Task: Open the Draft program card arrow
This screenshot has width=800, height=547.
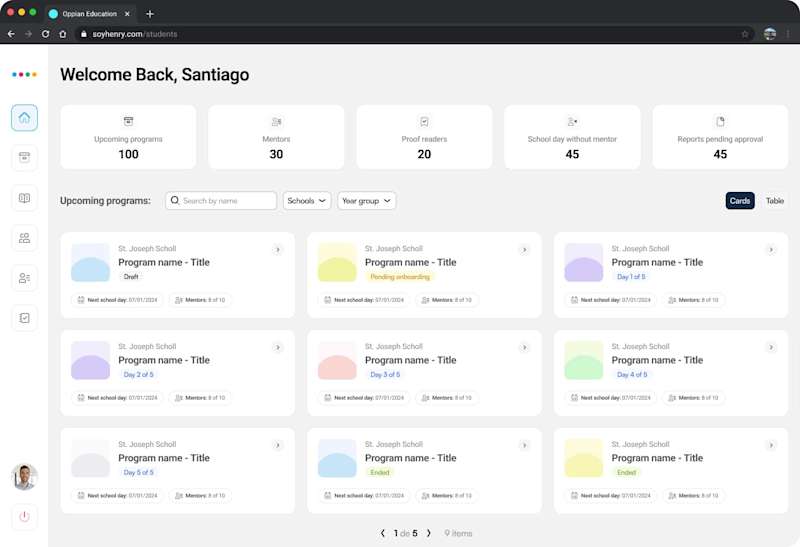Action: 278,250
